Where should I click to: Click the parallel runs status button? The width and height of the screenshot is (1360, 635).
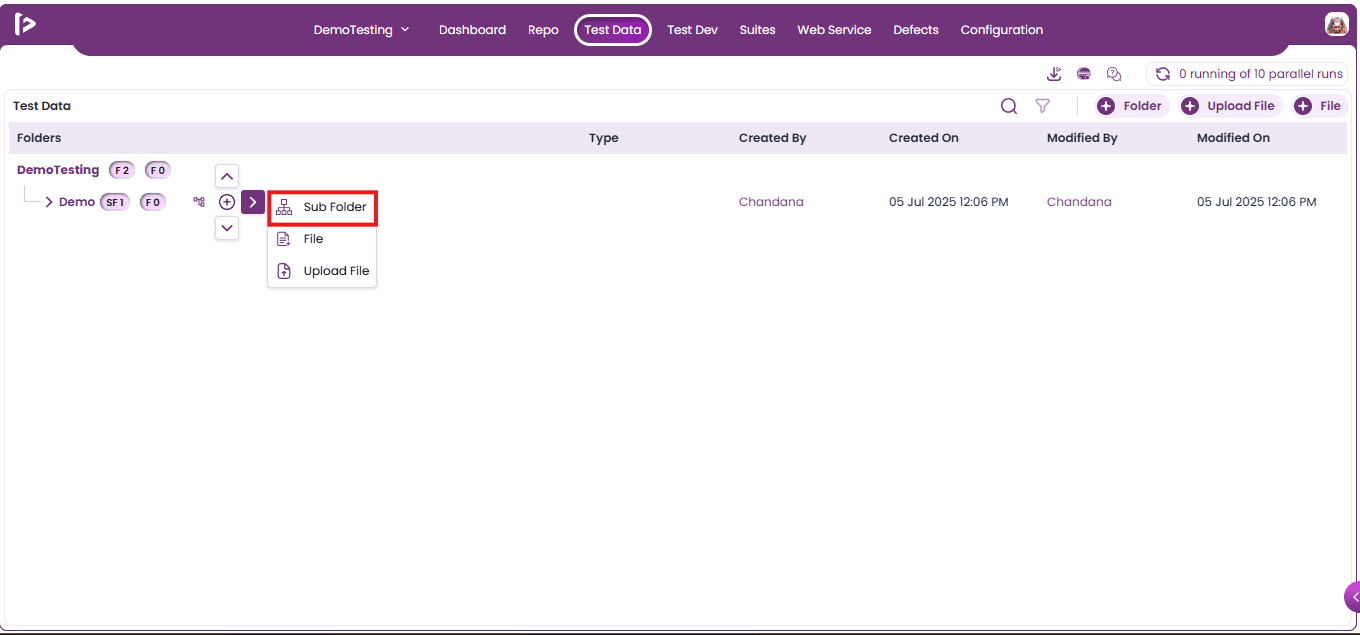click(1247, 74)
